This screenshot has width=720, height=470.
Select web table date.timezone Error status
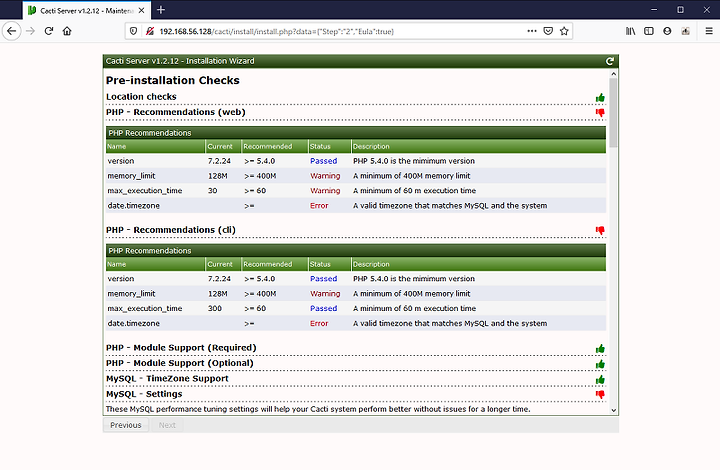click(x=319, y=206)
